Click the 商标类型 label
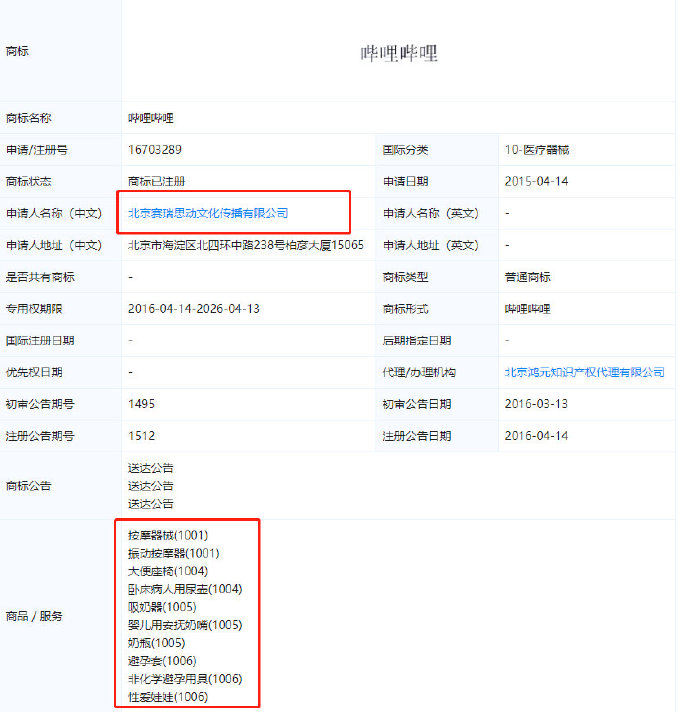The height and width of the screenshot is (712, 690). (x=405, y=277)
